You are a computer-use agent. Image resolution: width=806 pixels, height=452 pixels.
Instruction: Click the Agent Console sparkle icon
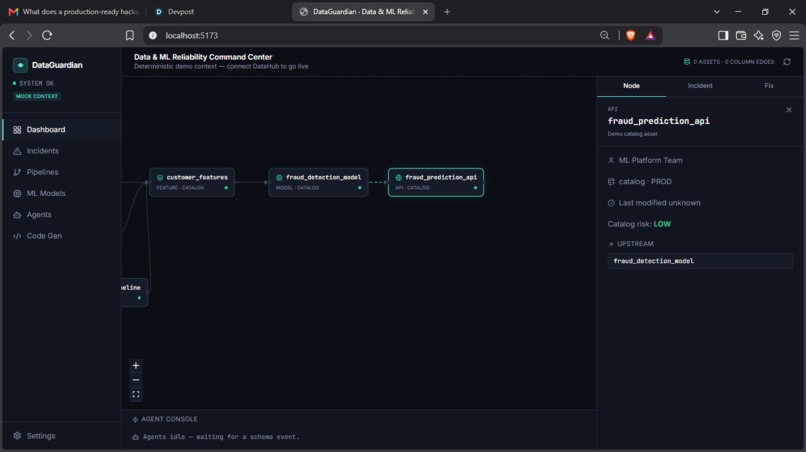135,420
